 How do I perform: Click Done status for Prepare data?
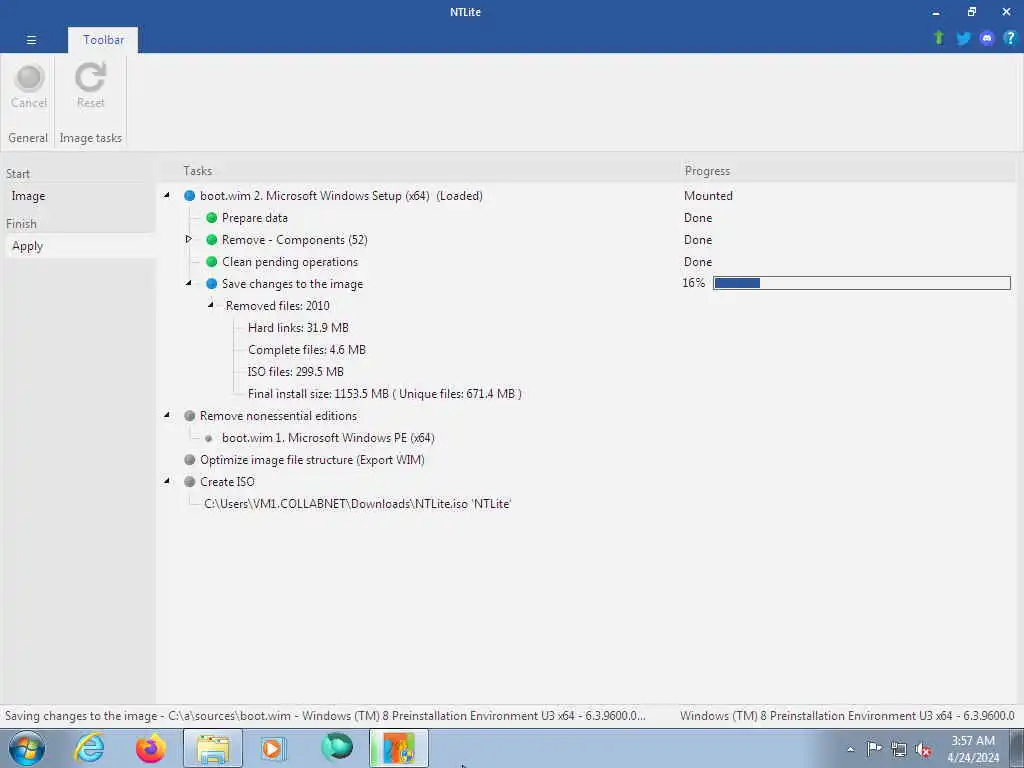(x=697, y=217)
